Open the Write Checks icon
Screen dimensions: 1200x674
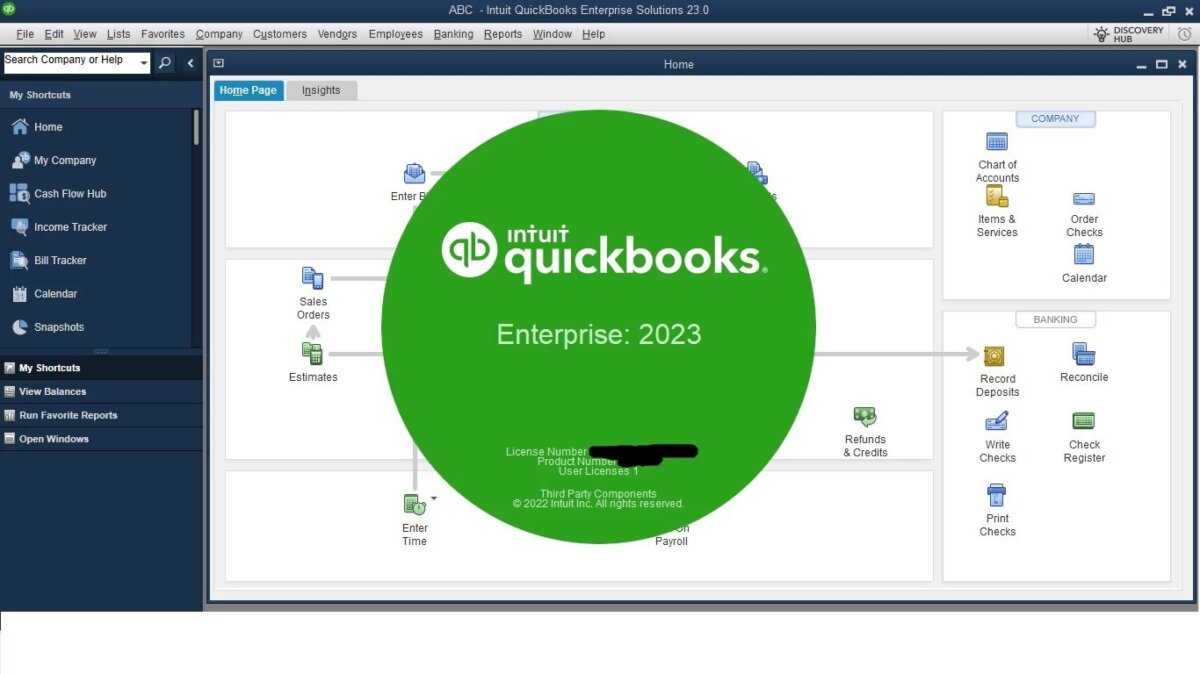coord(997,422)
